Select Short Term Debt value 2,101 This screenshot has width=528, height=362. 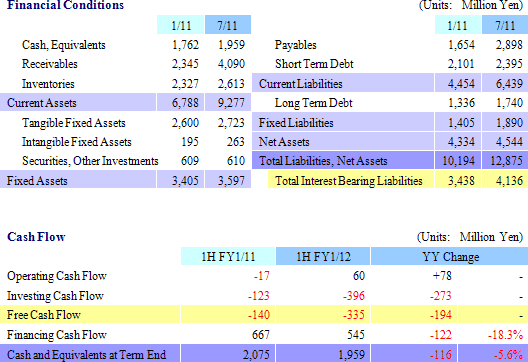click(461, 64)
